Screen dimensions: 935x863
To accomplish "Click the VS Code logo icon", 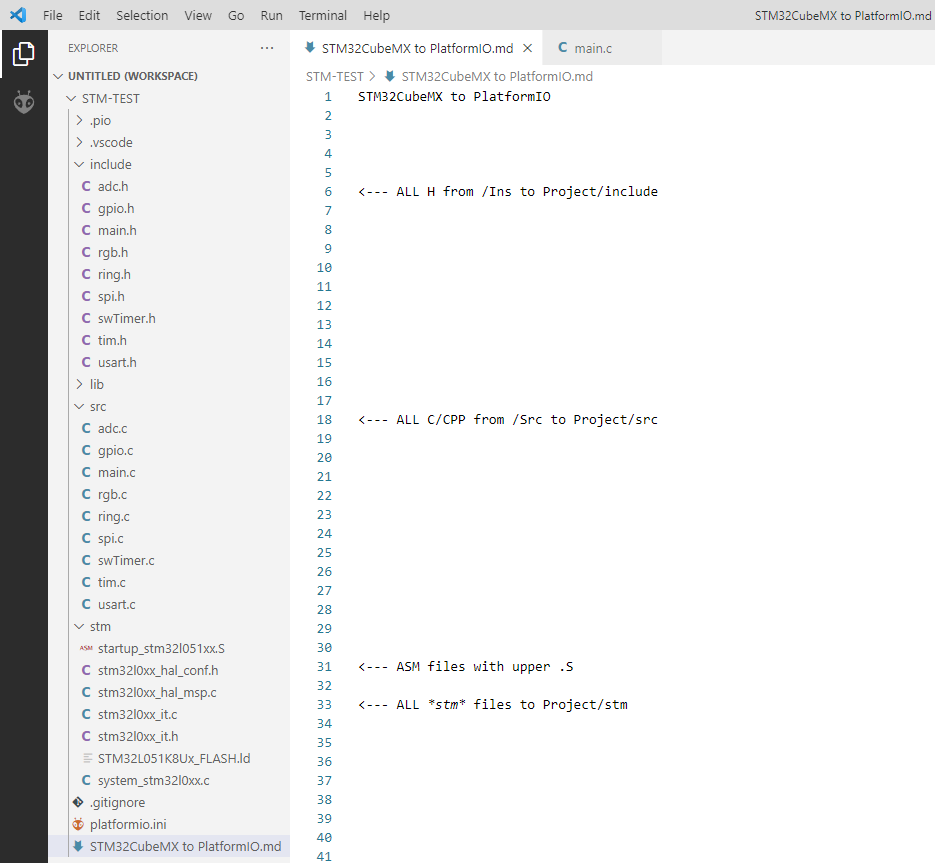I will 18,15.
